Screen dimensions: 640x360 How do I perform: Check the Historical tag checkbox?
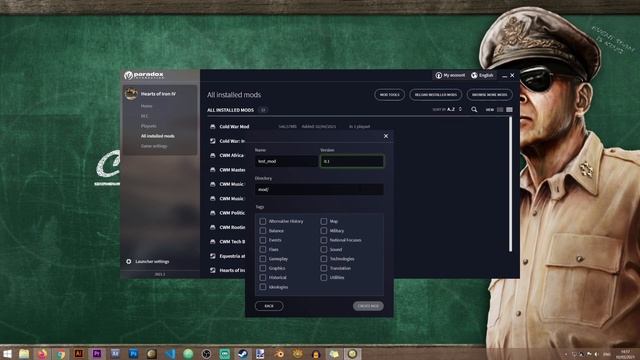(262, 278)
